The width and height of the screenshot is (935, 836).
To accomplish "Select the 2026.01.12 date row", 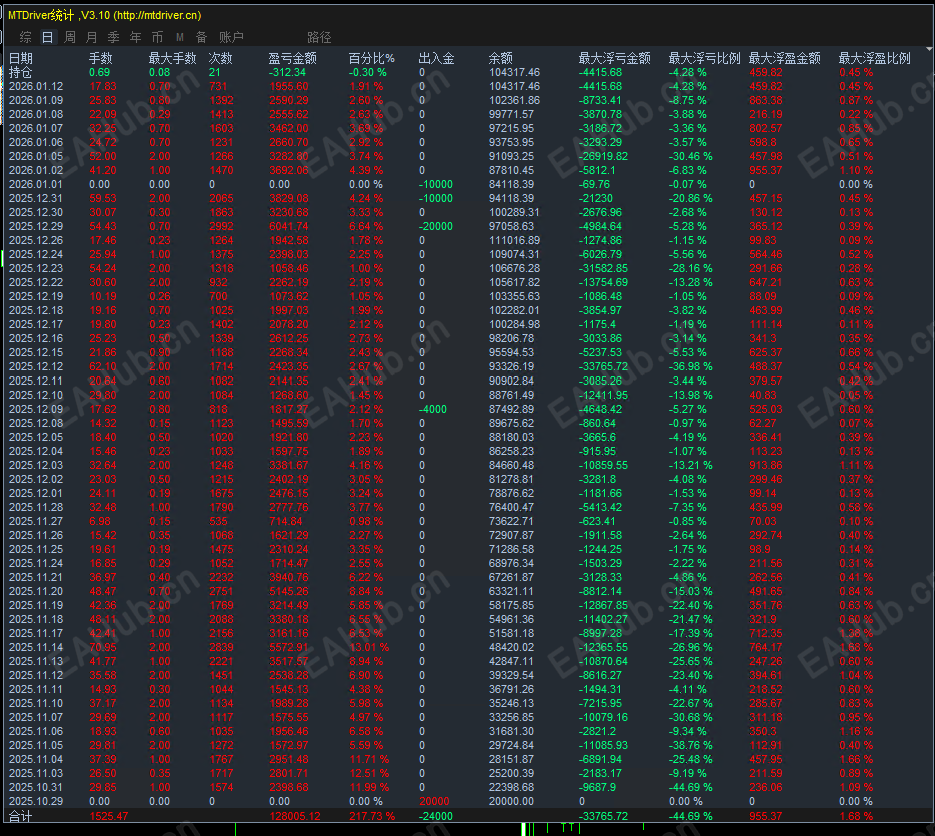I will [x=36, y=86].
